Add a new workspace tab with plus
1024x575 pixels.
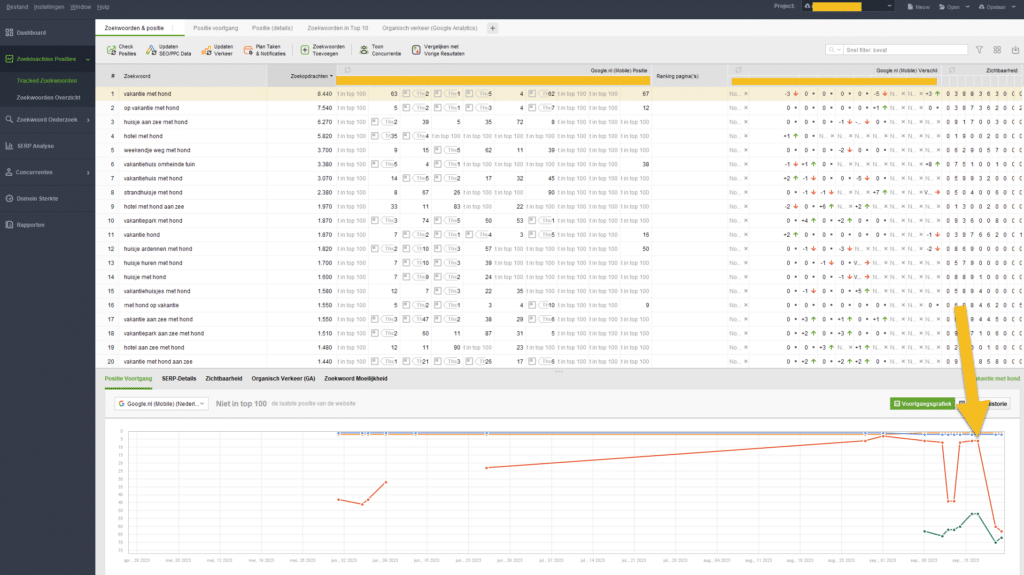tap(493, 28)
